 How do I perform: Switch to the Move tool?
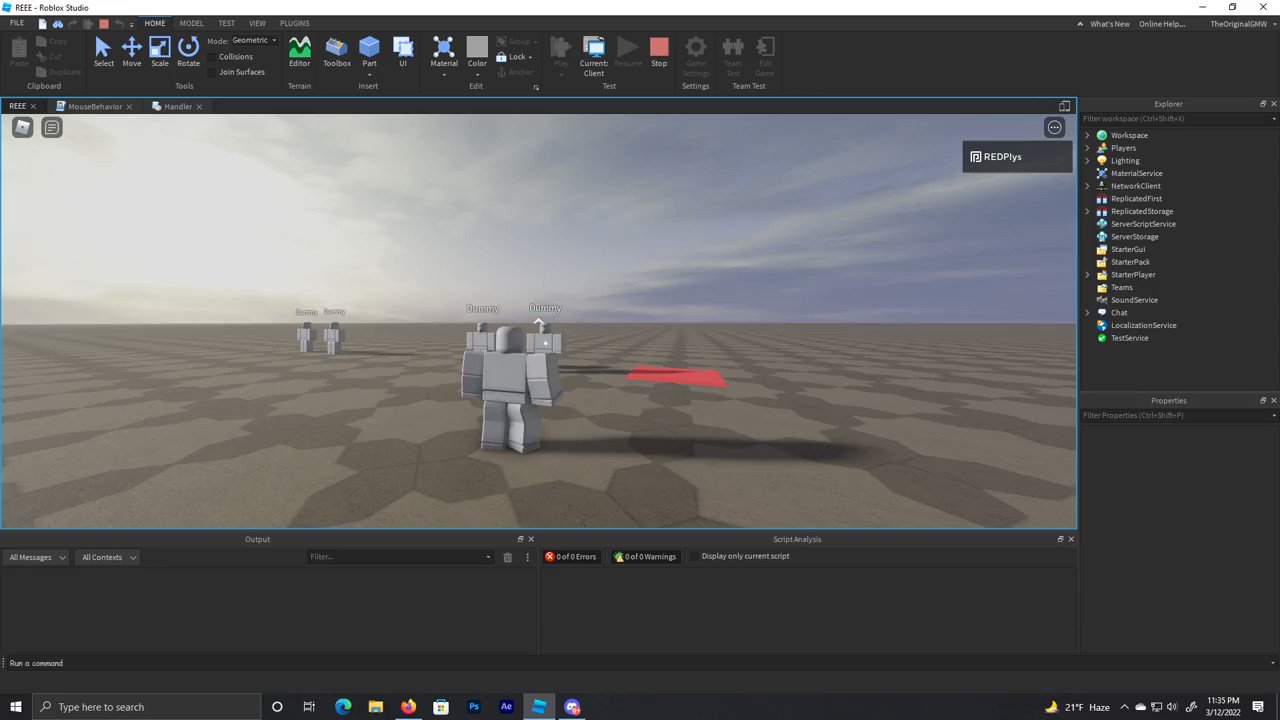pyautogui.click(x=131, y=50)
